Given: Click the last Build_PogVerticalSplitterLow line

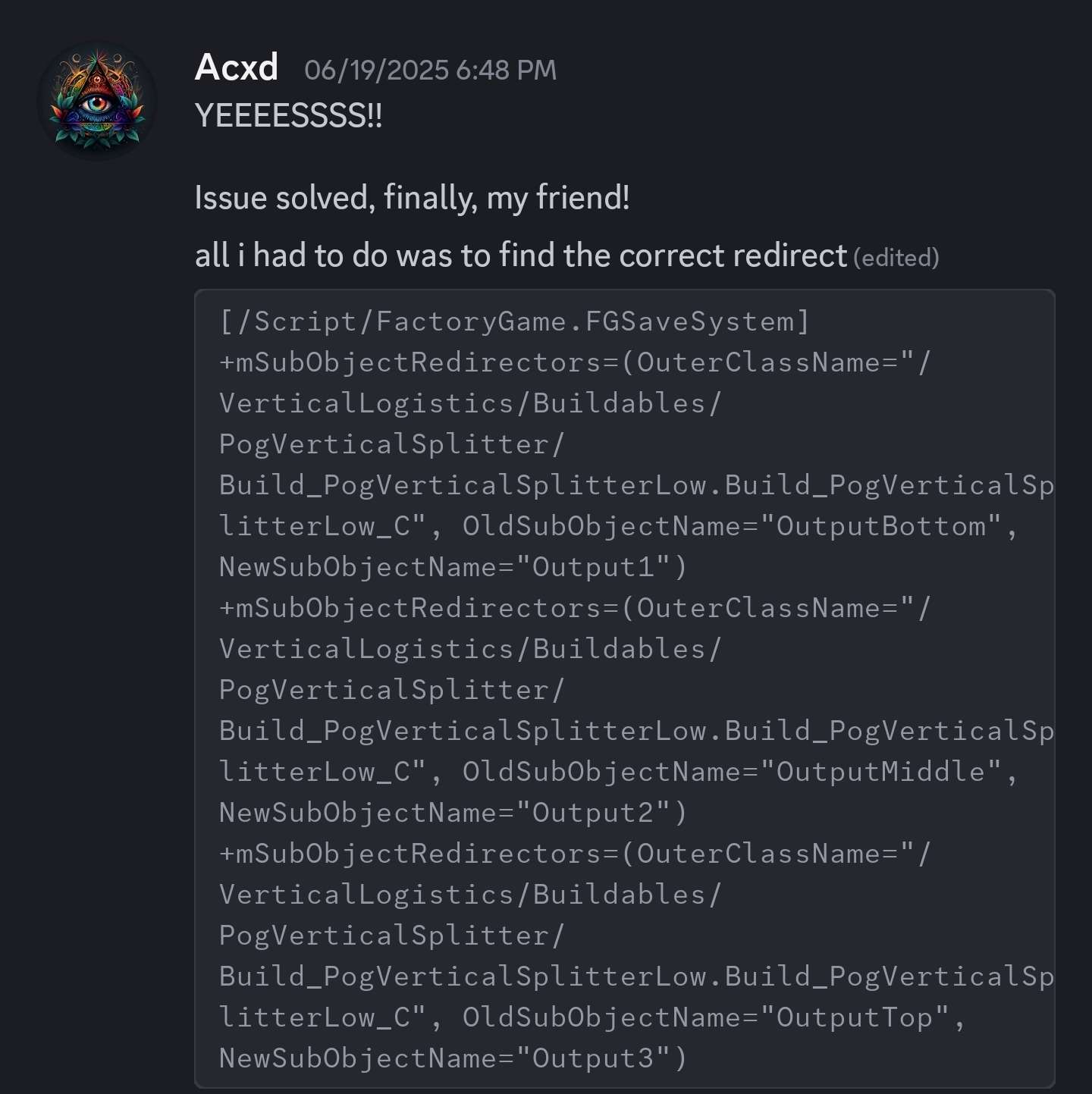Looking at the screenshot, I should pyautogui.click(x=635, y=976).
